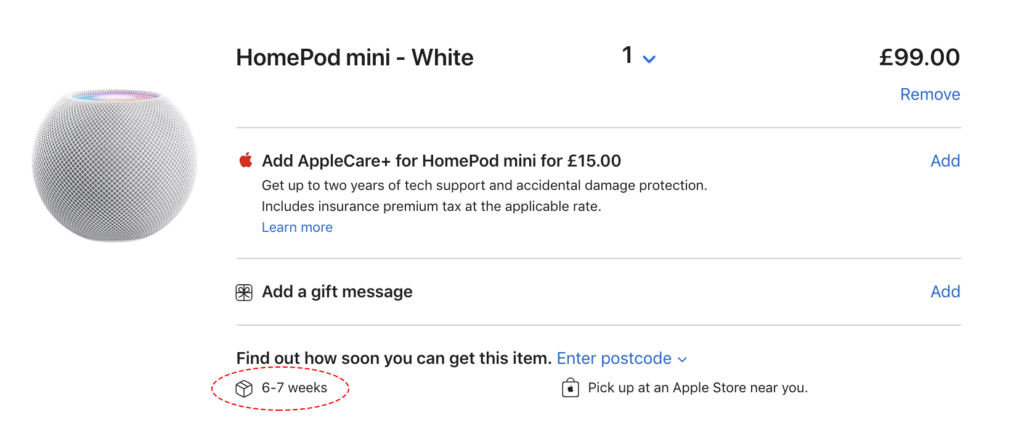Open the quantity dropdown showing 1
1024x433 pixels.
click(x=628, y=57)
